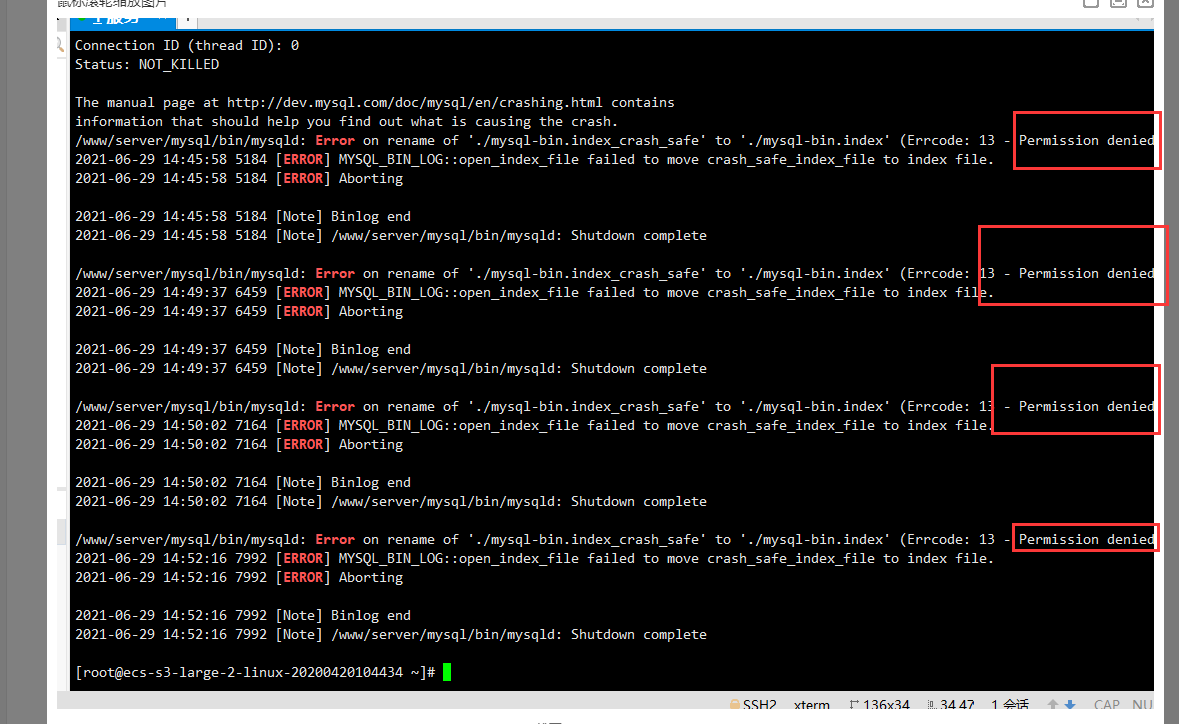Click the 'Status: NOT_KILLED' line
1179x724 pixels.
147,64
